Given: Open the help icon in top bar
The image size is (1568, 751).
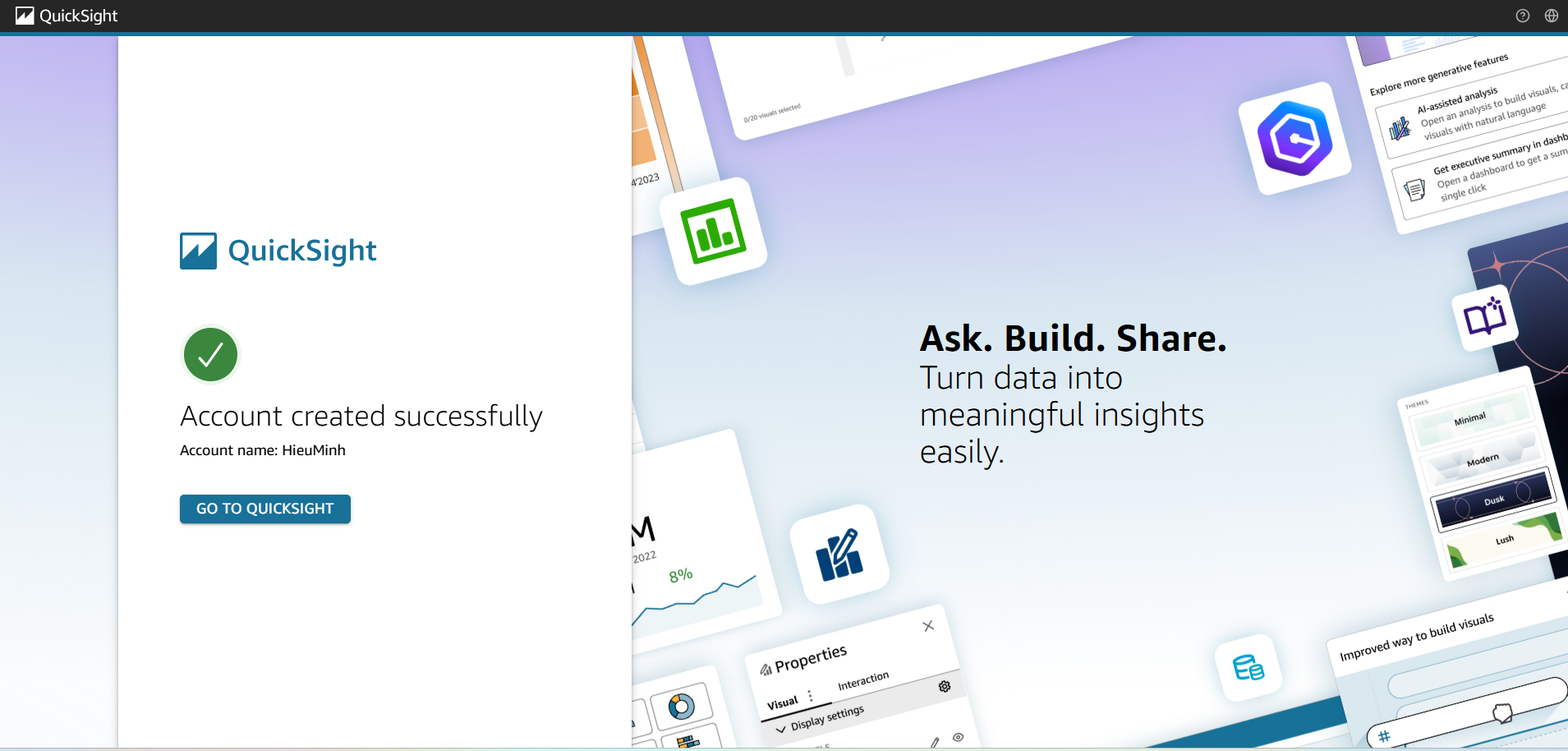Looking at the screenshot, I should [x=1522, y=16].
